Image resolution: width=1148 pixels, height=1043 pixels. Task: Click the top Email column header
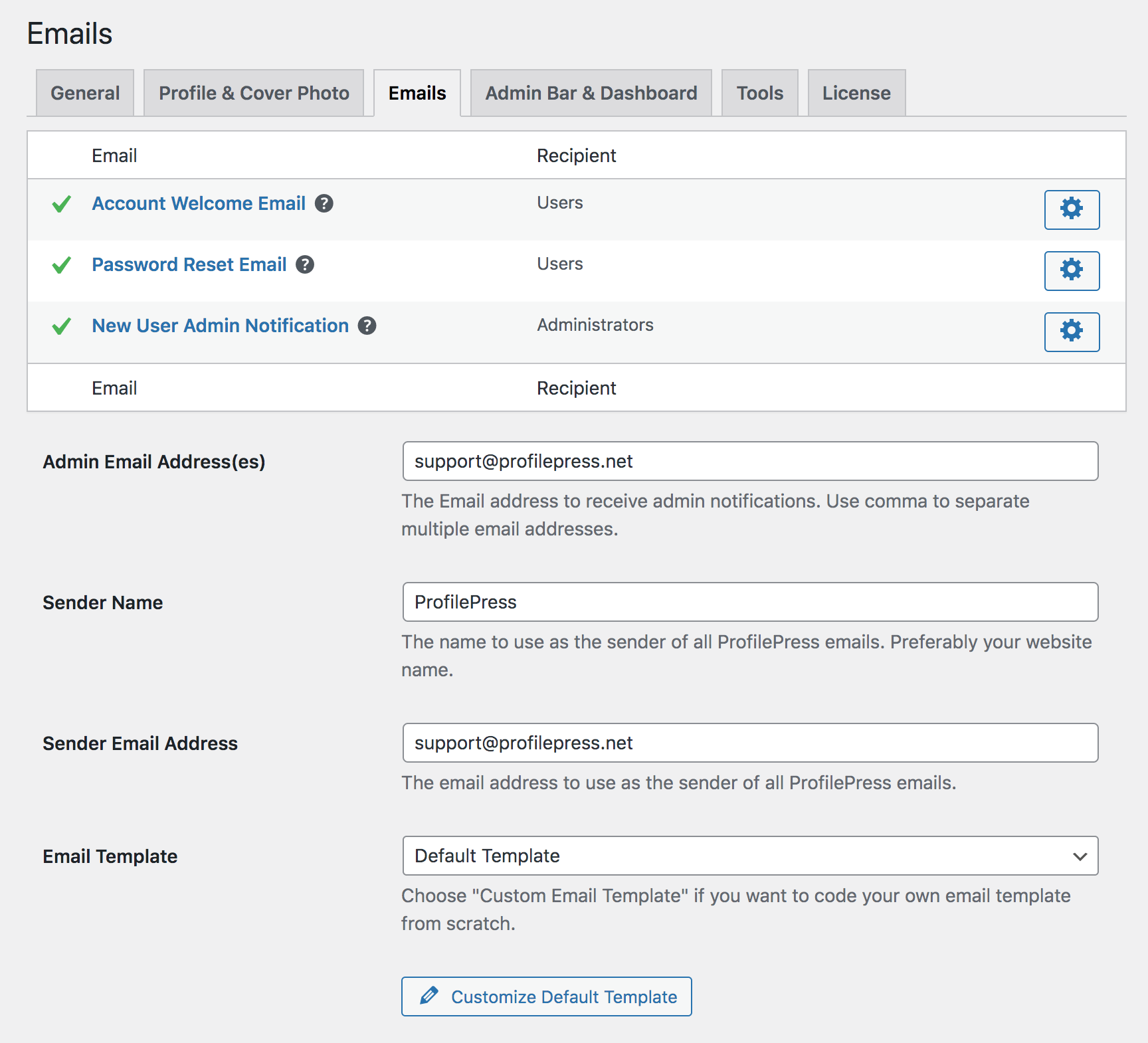click(114, 155)
